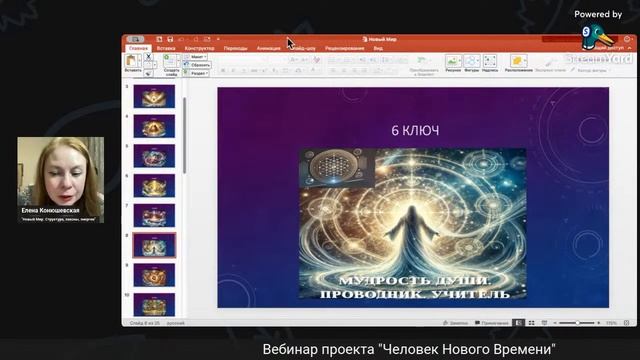This screenshot has width=640, height=360.
Task: Open the Конструктор (Design) ribbon tab
Action: coord(200,48)
